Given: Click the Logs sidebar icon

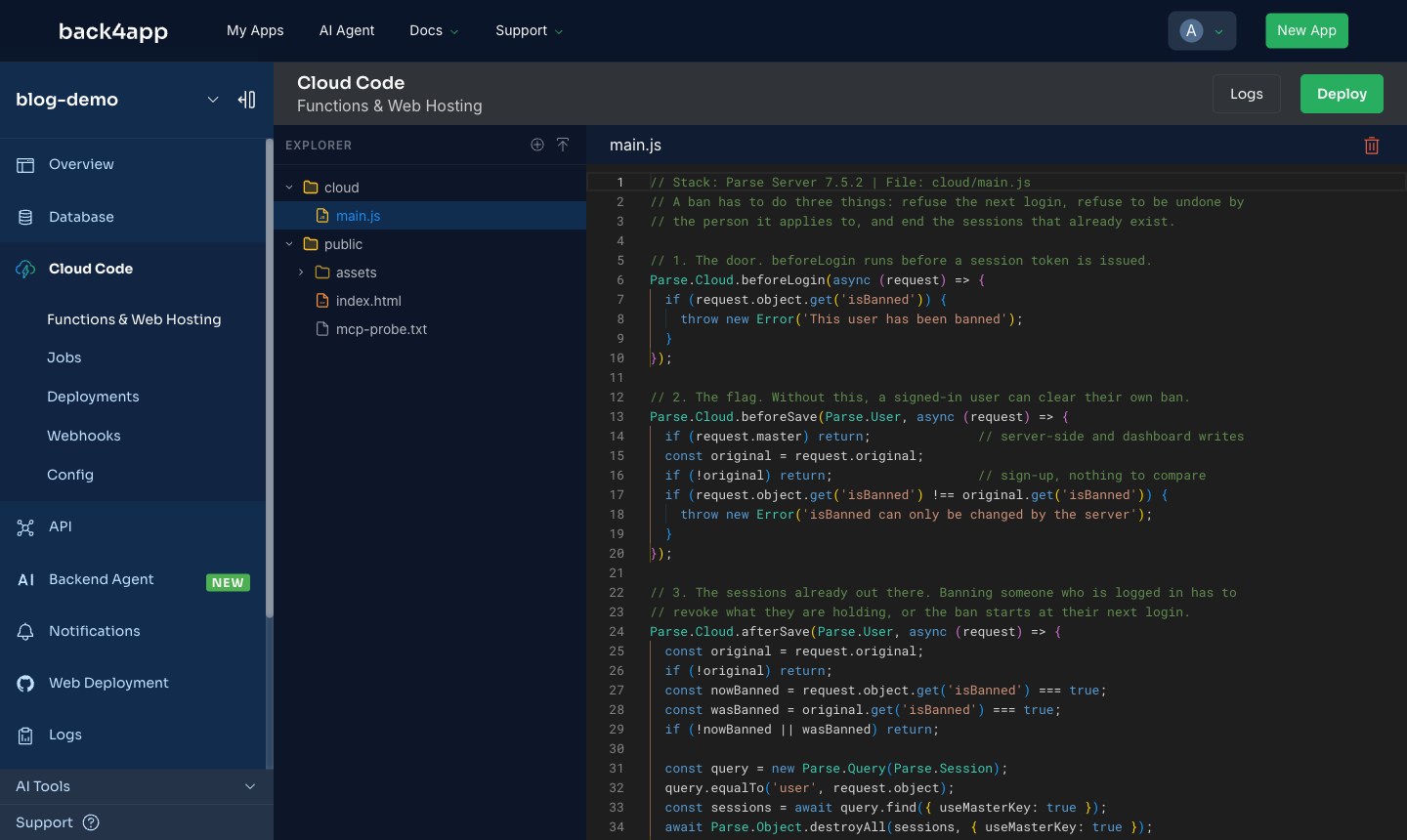Looking at the screenshot, I should [x=25, y=735].
